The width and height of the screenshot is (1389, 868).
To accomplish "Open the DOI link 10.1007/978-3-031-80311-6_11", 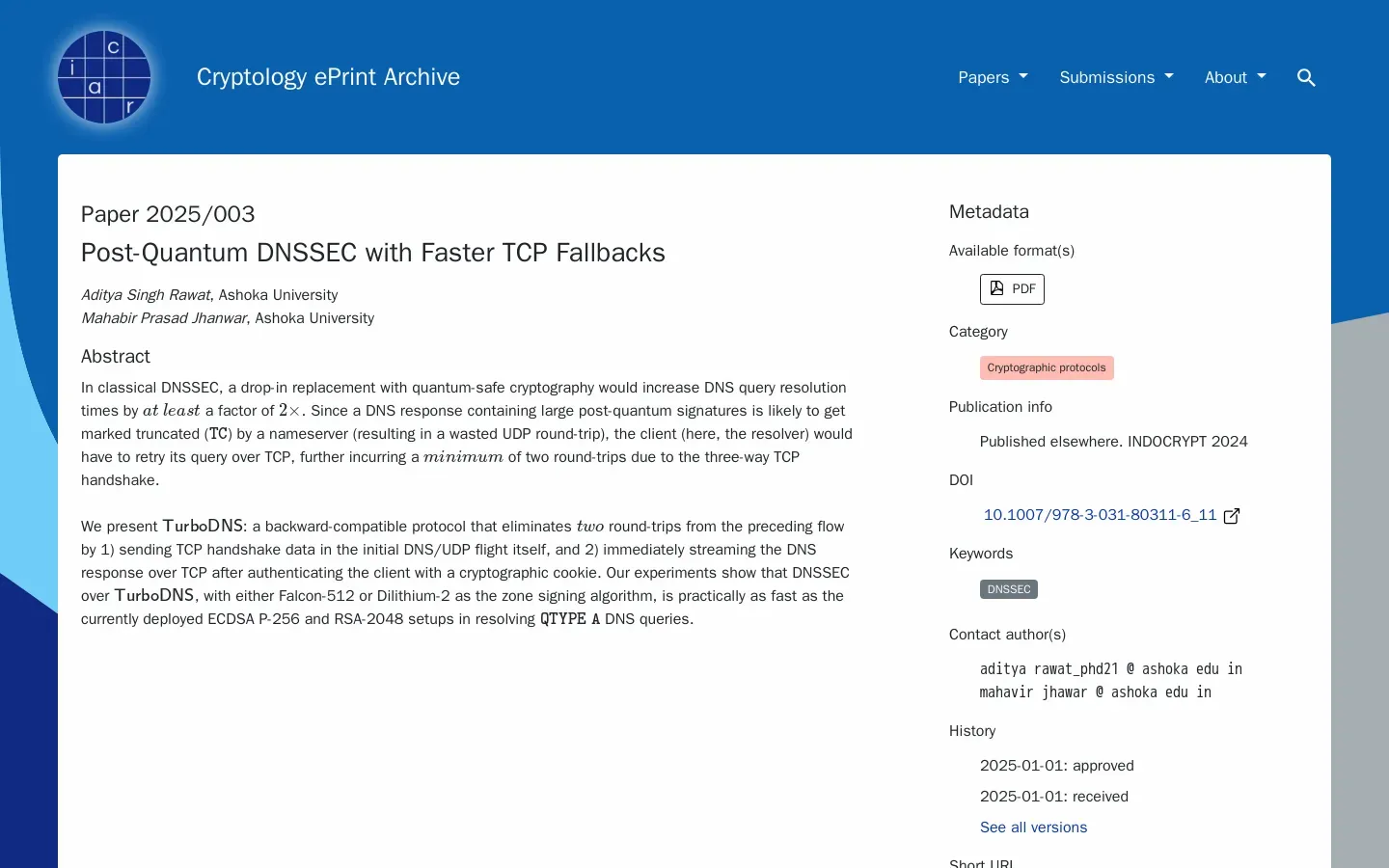I will [x=1100, y=515].
